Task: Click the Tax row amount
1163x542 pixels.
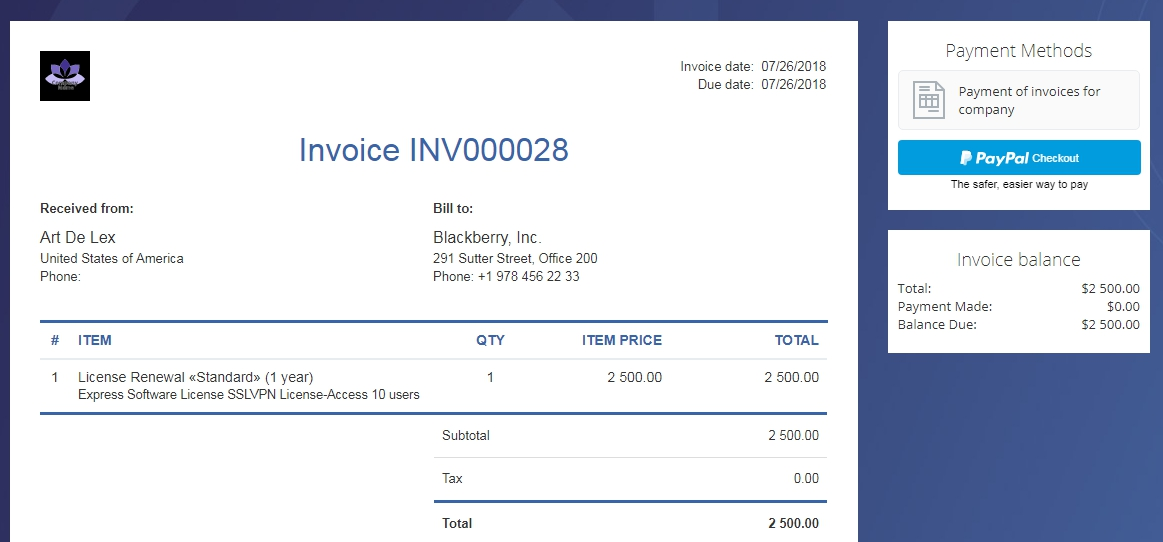Action: tap(806, 478)
